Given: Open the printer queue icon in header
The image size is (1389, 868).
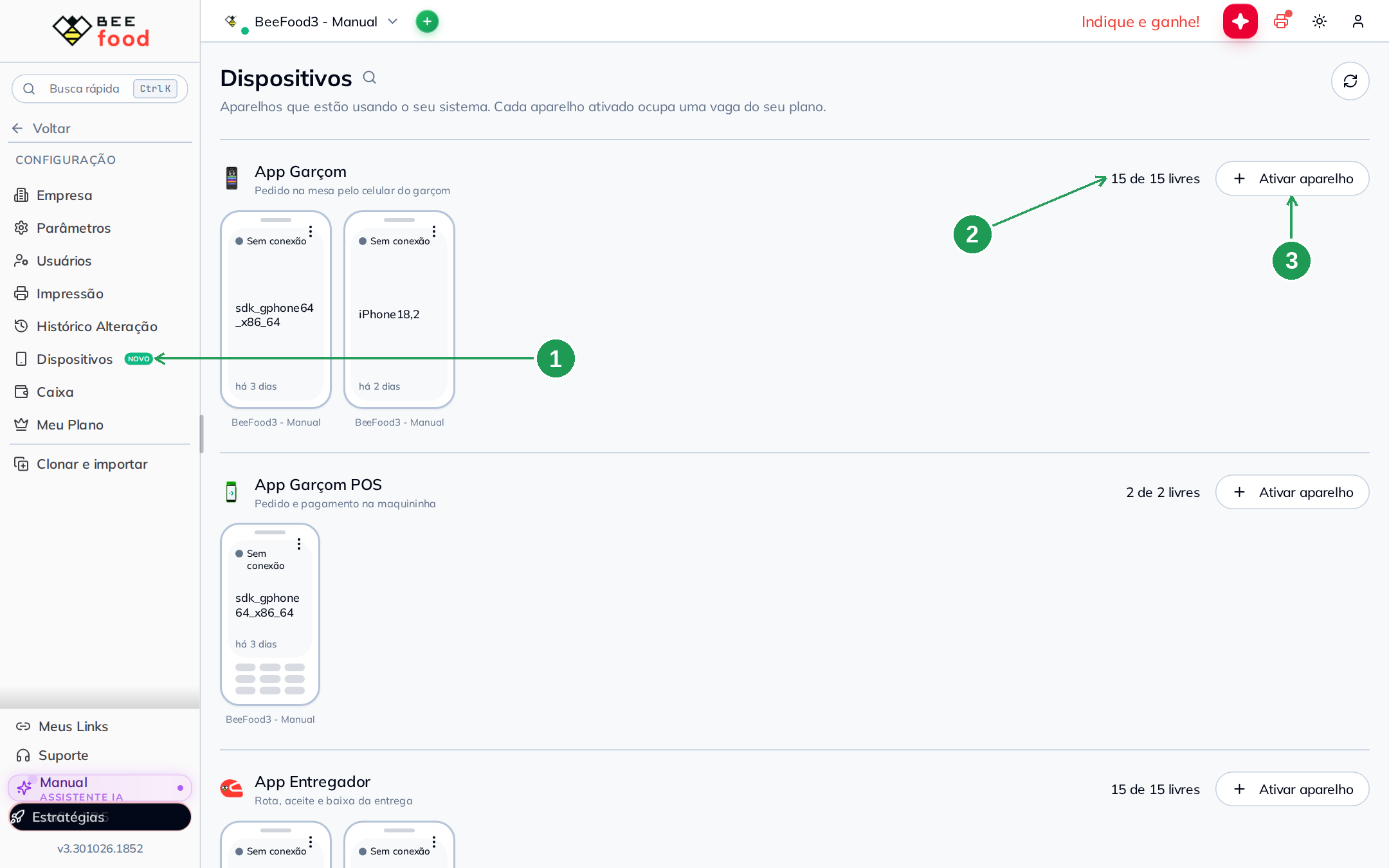Looking at the screenshot, I should [x=1281, y=21].
